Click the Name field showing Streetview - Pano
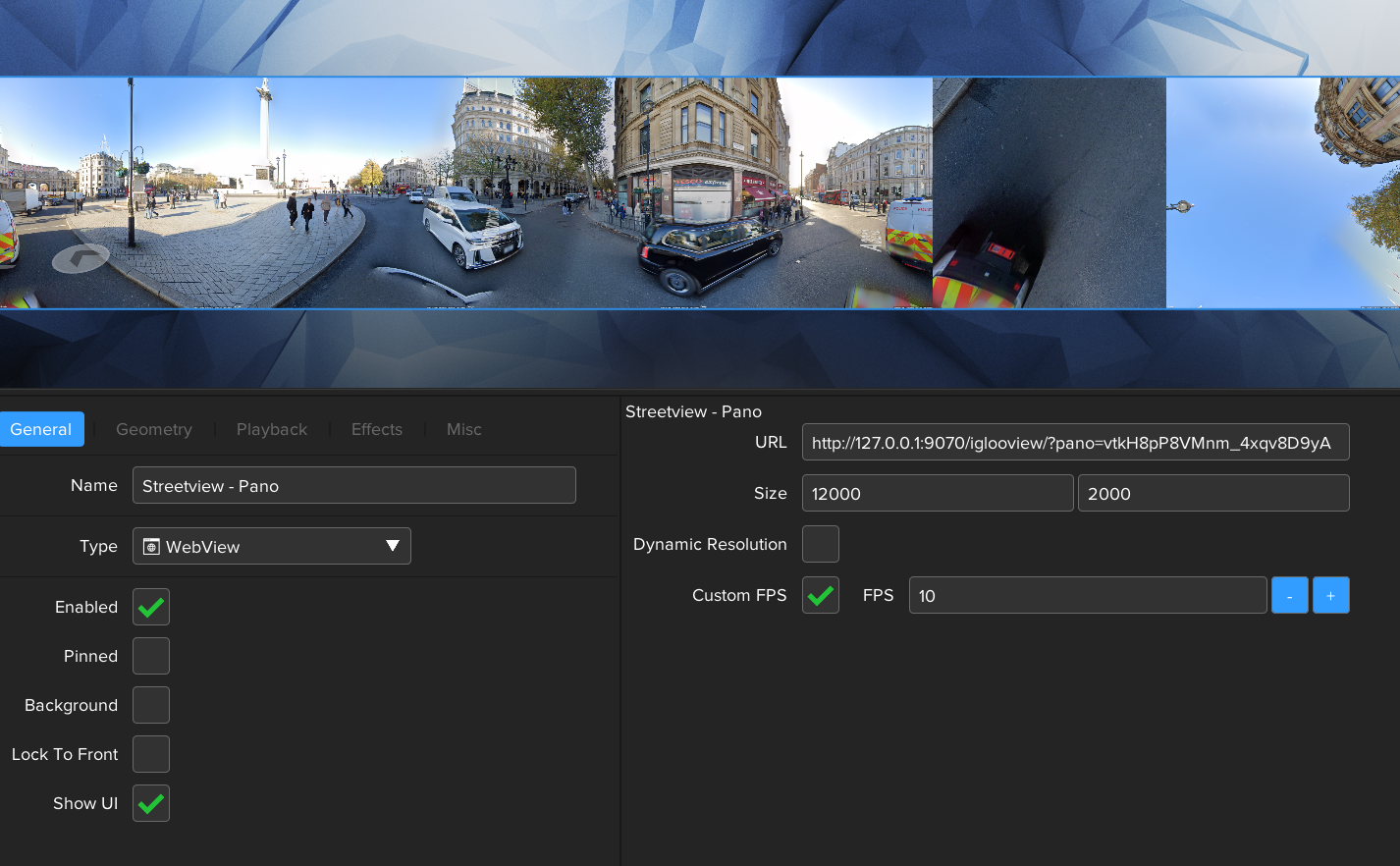The height and width of the screenshot is (866, 1400). 353,484
